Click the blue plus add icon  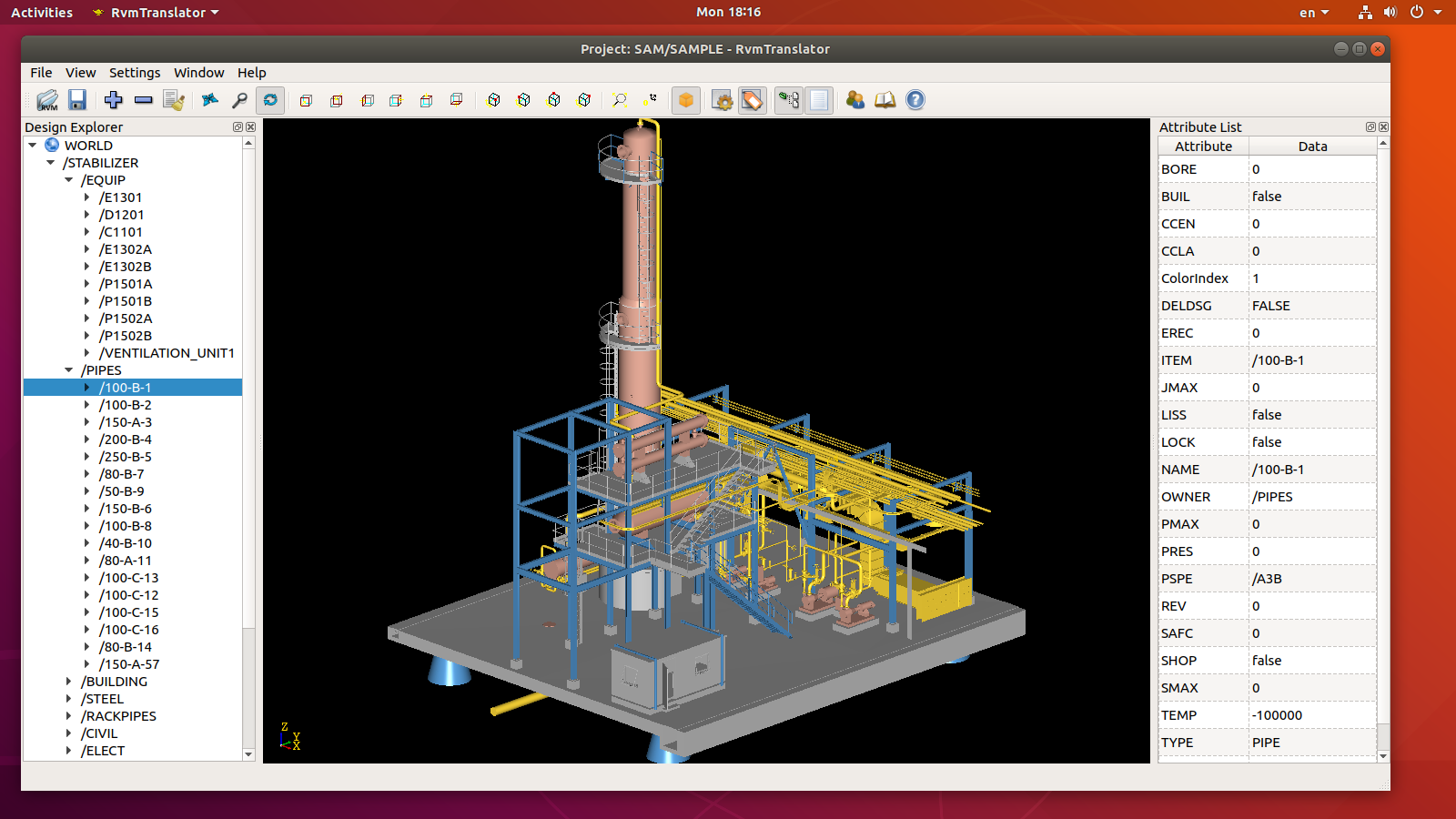(113, 100)
